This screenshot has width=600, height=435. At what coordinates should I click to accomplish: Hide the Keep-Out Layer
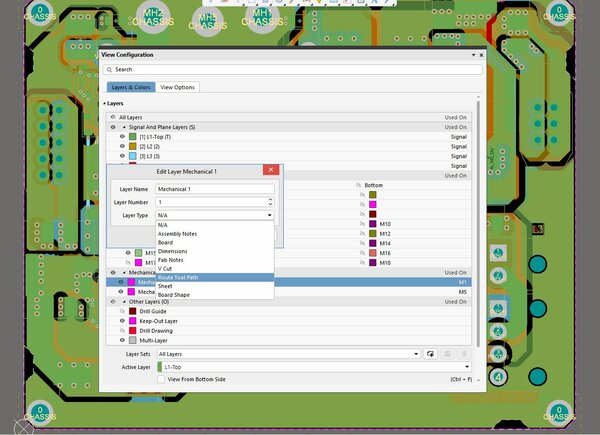point(122,321)
